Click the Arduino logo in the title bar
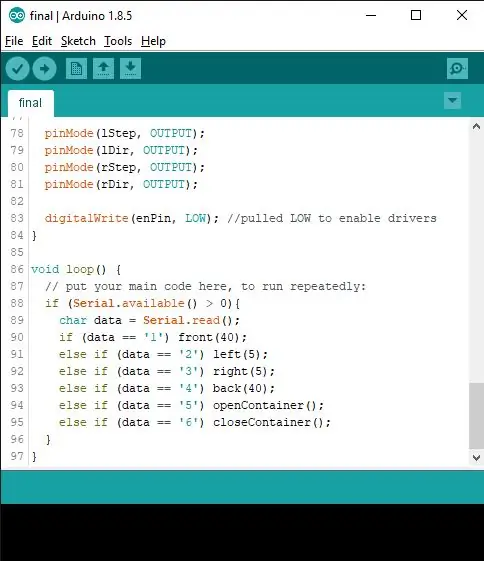This screenshot has width=484, height=561. (x=17, y=15)
